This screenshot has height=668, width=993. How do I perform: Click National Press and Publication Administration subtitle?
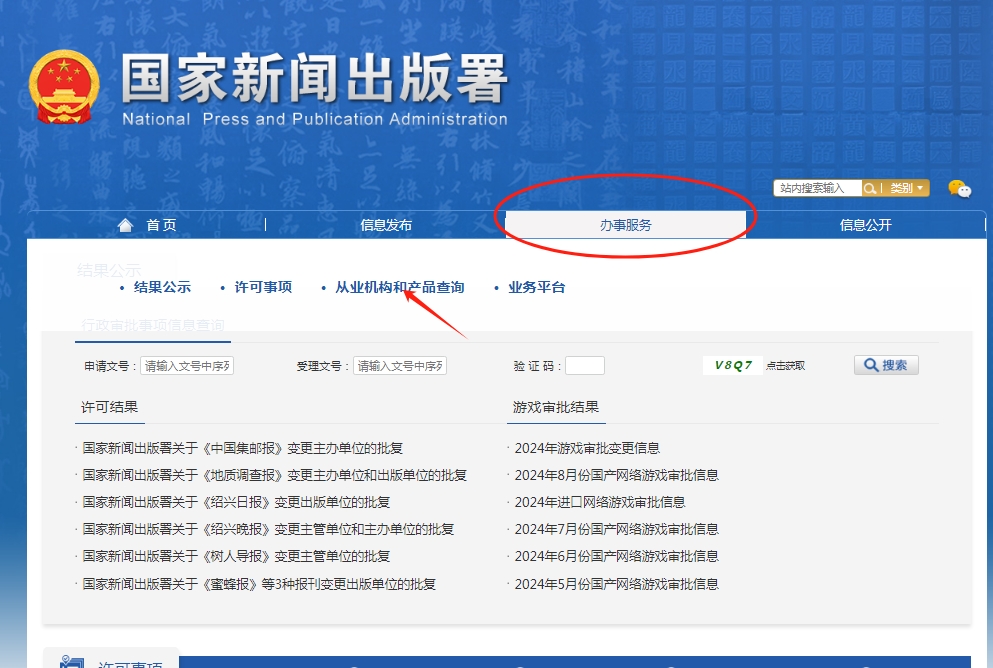click(315, 119)
